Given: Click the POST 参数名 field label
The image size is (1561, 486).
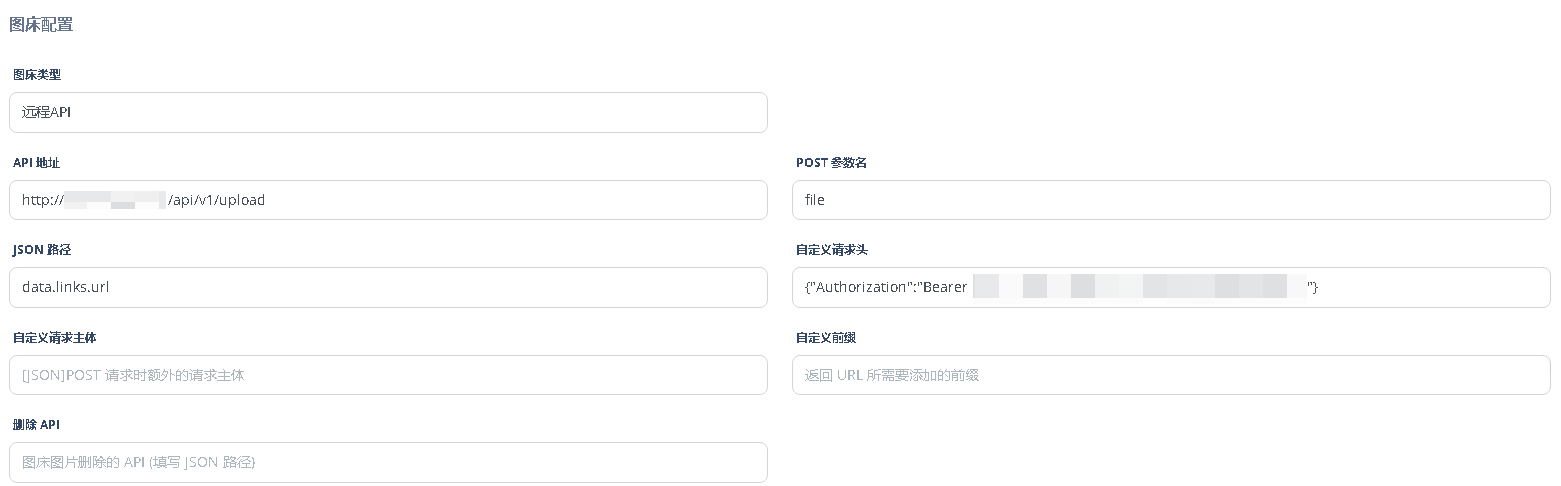Looking at the screenshot, I should click(x=831, y=163).
